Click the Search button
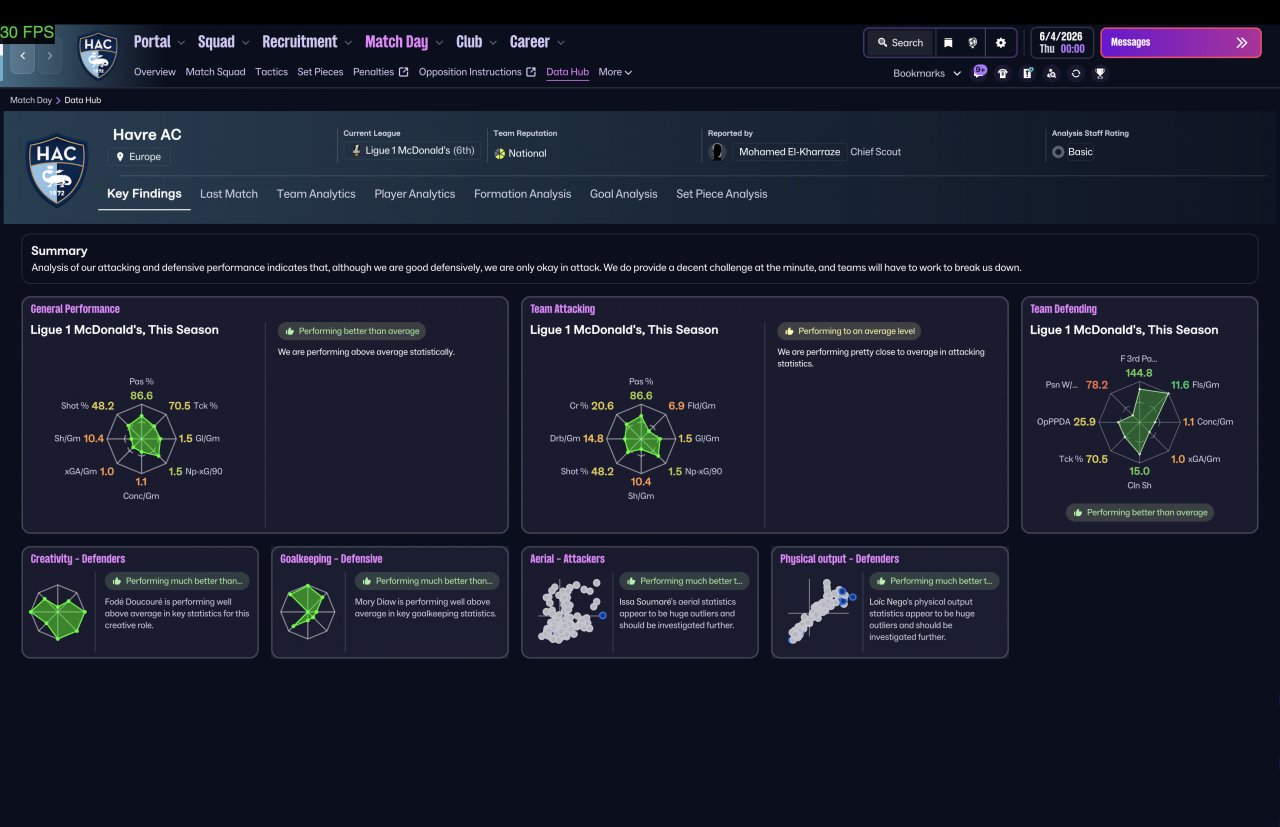Viewport: 1280px width, 827px height. (900, 43)
